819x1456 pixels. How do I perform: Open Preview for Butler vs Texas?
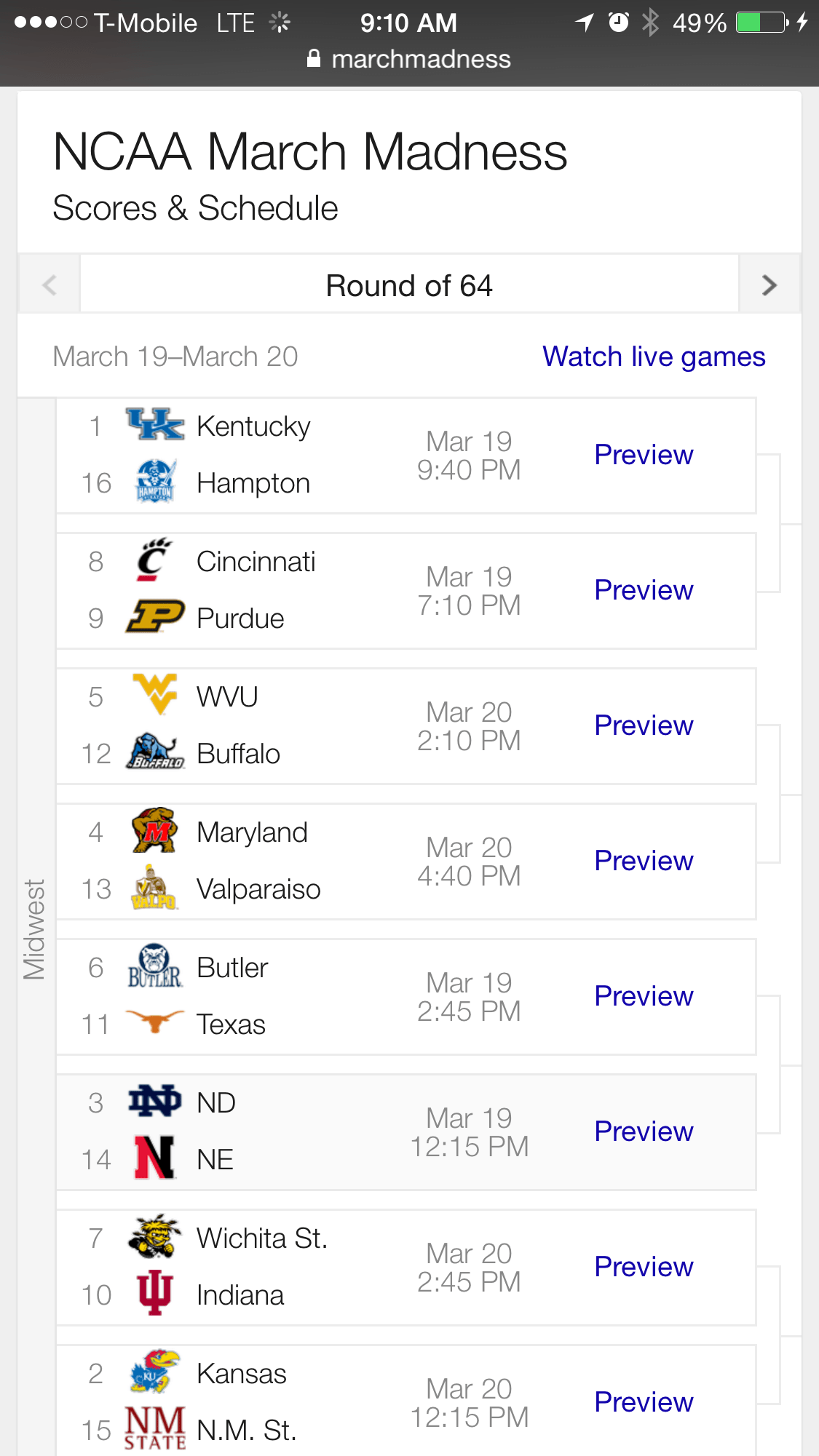pyautogui.click(x=644, y=996)
